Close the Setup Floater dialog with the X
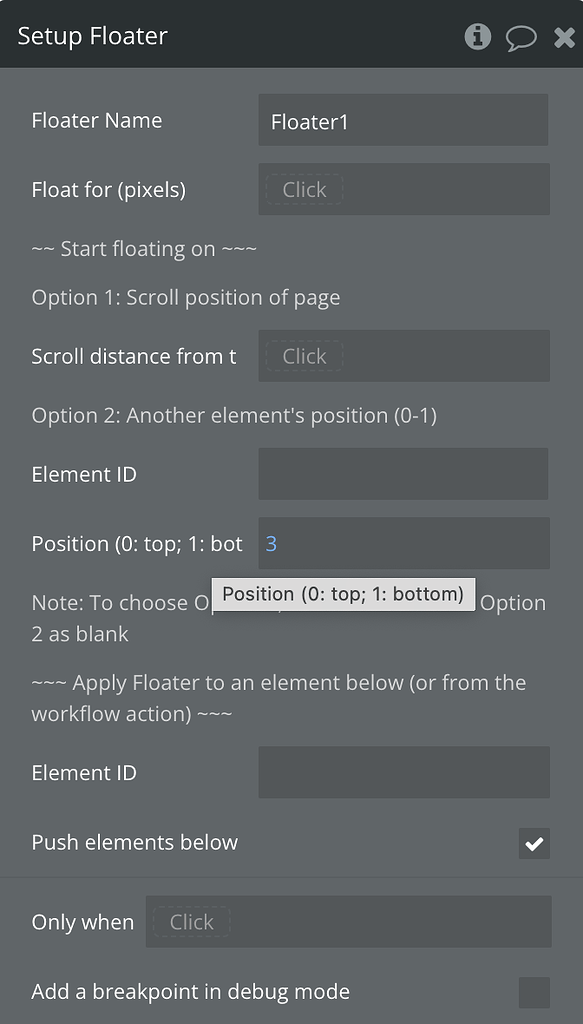Screen dimensions: 583x1024 (x=561, y=36)
